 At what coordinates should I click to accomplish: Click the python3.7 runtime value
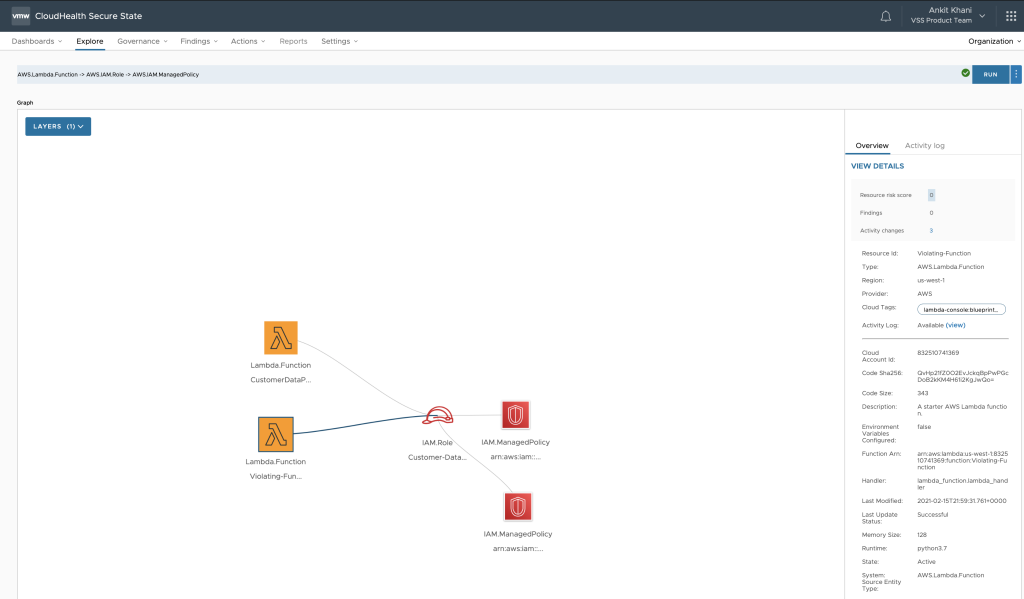[x=932, y=549]
